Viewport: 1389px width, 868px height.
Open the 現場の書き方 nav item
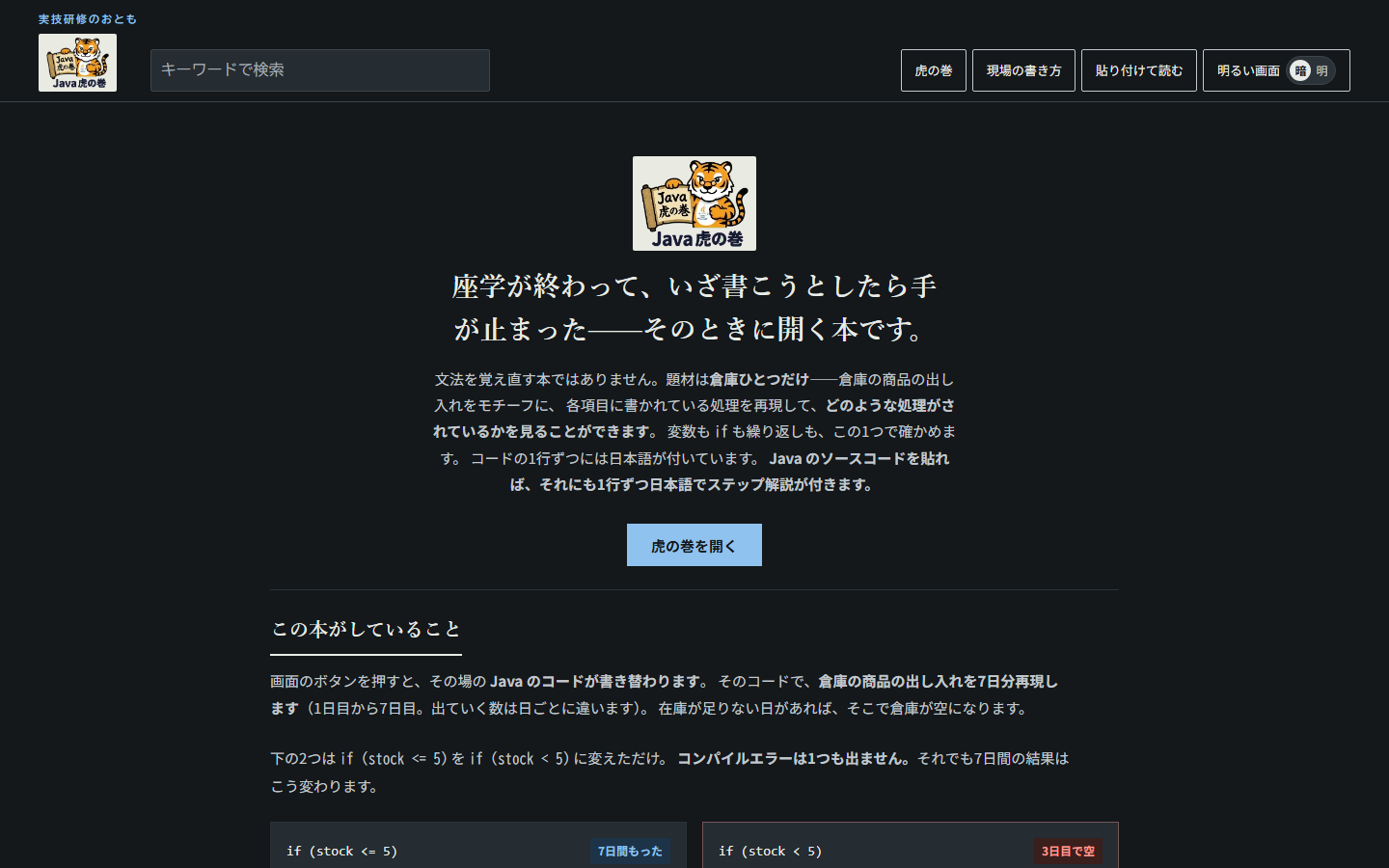click(x=1023, y=70)
